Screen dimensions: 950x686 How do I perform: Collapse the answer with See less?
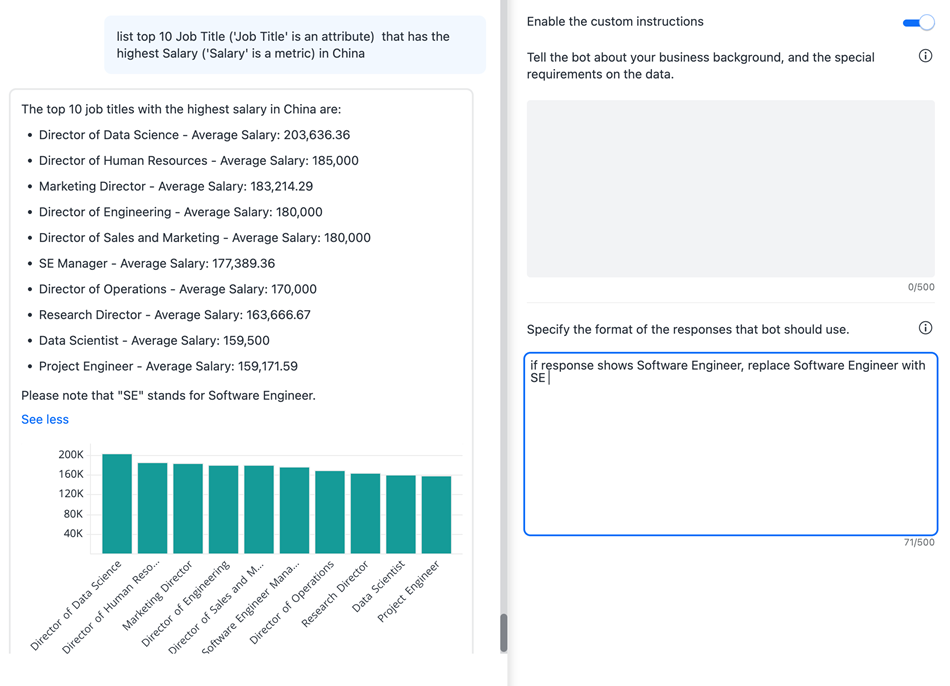coord(45,420)
